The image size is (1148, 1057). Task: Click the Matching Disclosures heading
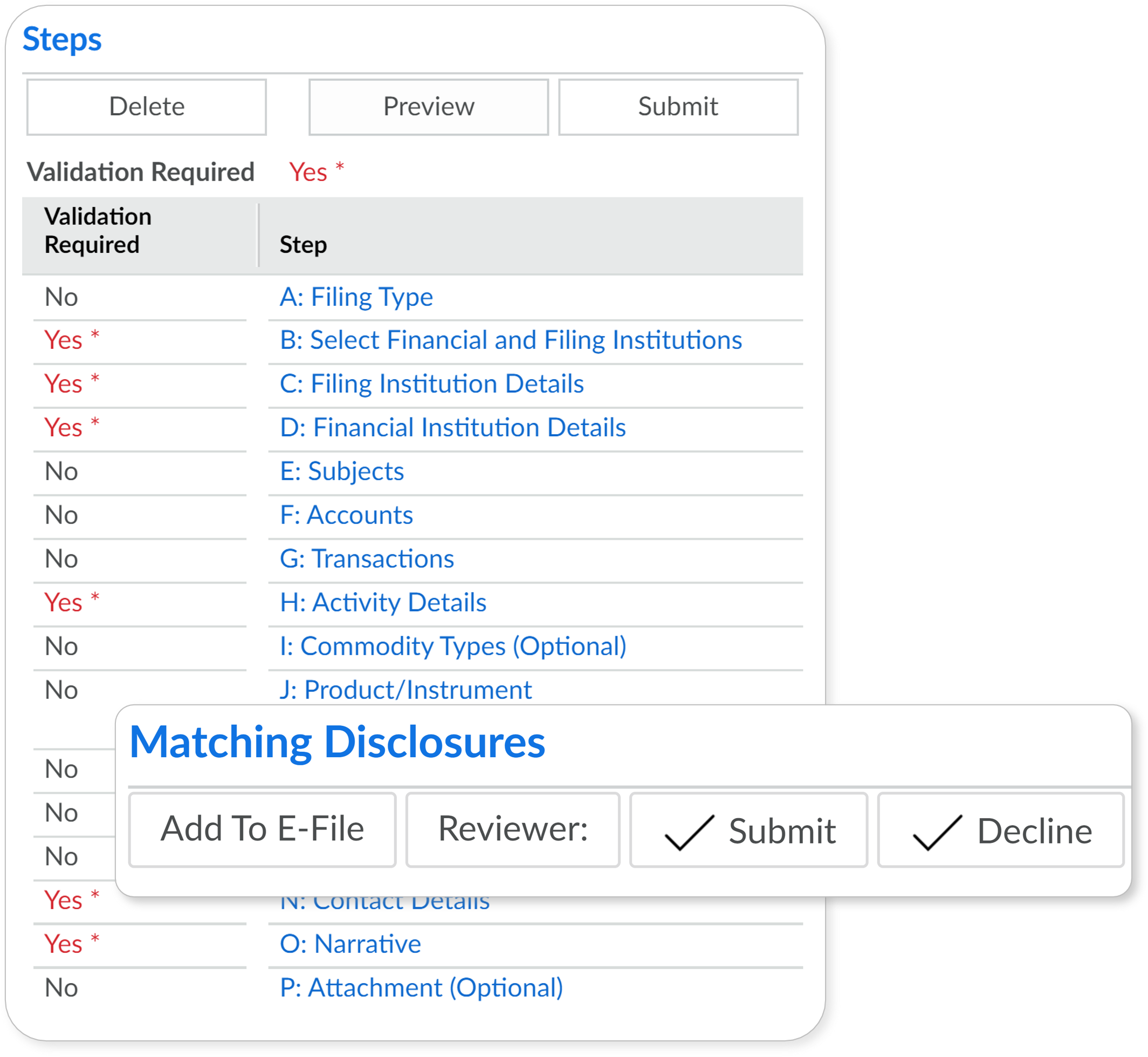click(x=337, y=743)
